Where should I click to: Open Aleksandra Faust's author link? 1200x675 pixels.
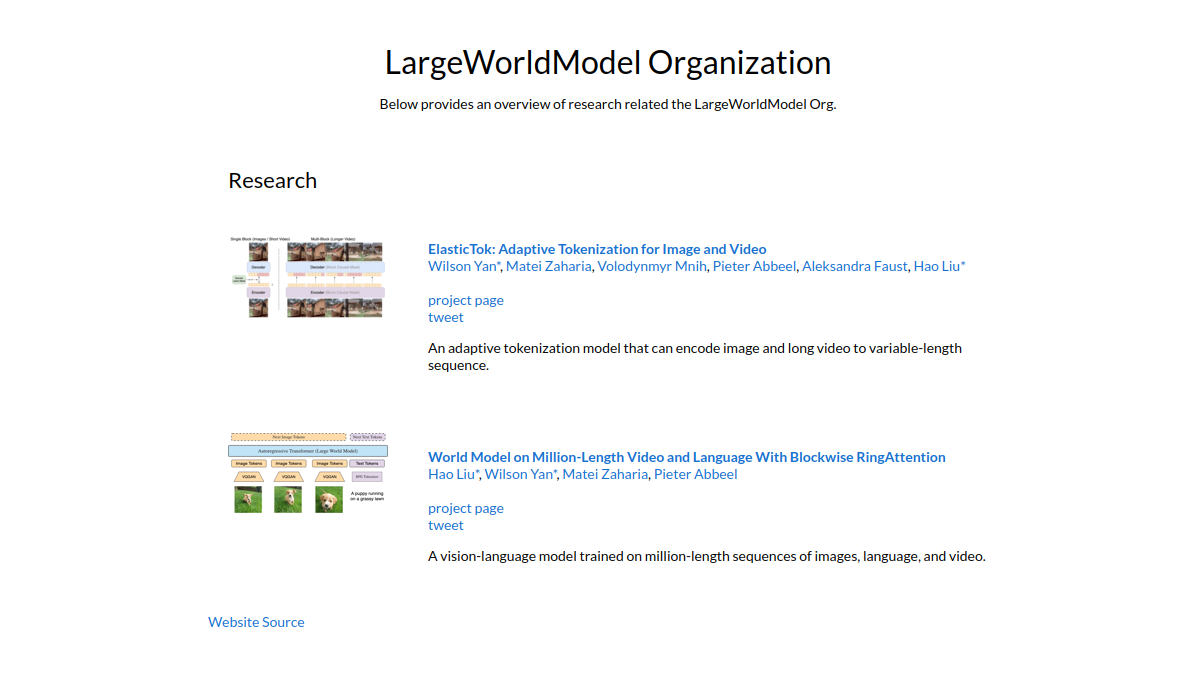(855, 266)
